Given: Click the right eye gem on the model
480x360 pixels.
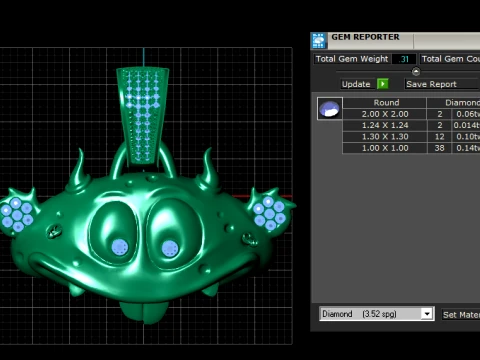Looking at the screenshot, I should tap(170, 249).
